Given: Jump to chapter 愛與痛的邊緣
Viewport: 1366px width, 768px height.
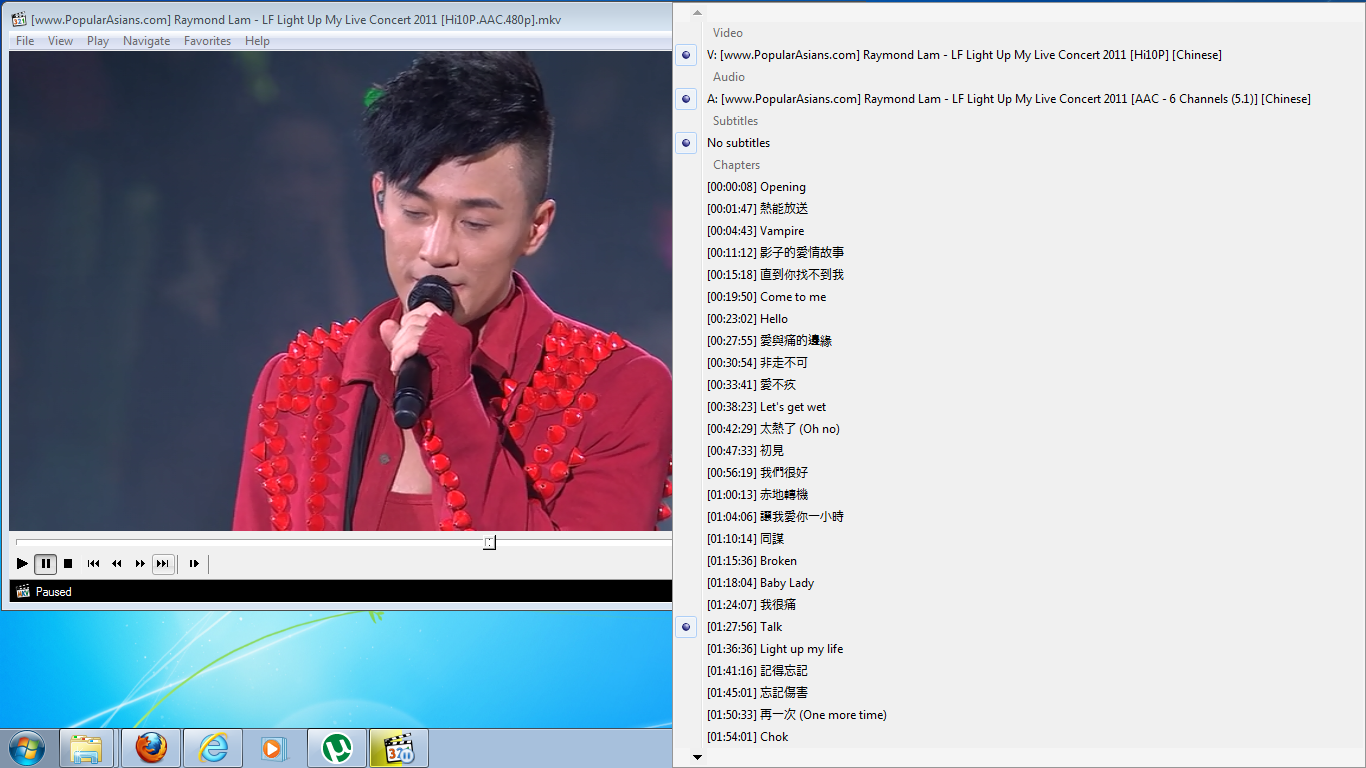Looking at the screenshot, I should [x=1019, y=341].
